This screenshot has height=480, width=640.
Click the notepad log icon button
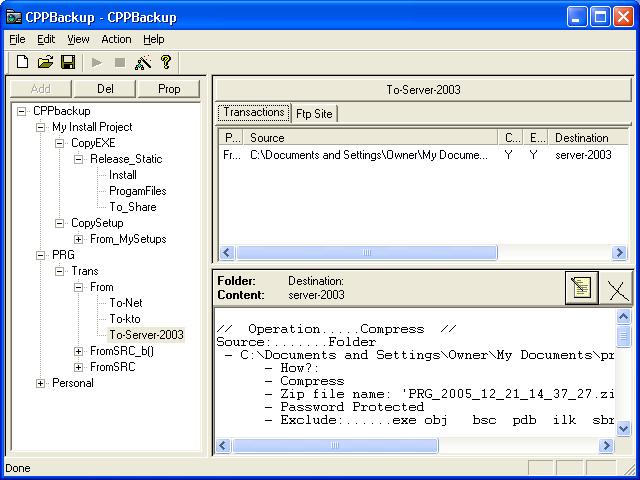[x=581, y=288]
